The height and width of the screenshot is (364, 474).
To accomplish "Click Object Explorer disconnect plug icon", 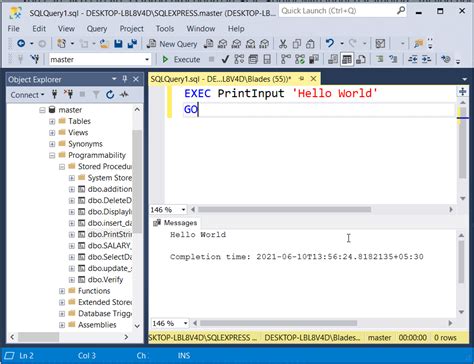I will [x=68, y=95].
